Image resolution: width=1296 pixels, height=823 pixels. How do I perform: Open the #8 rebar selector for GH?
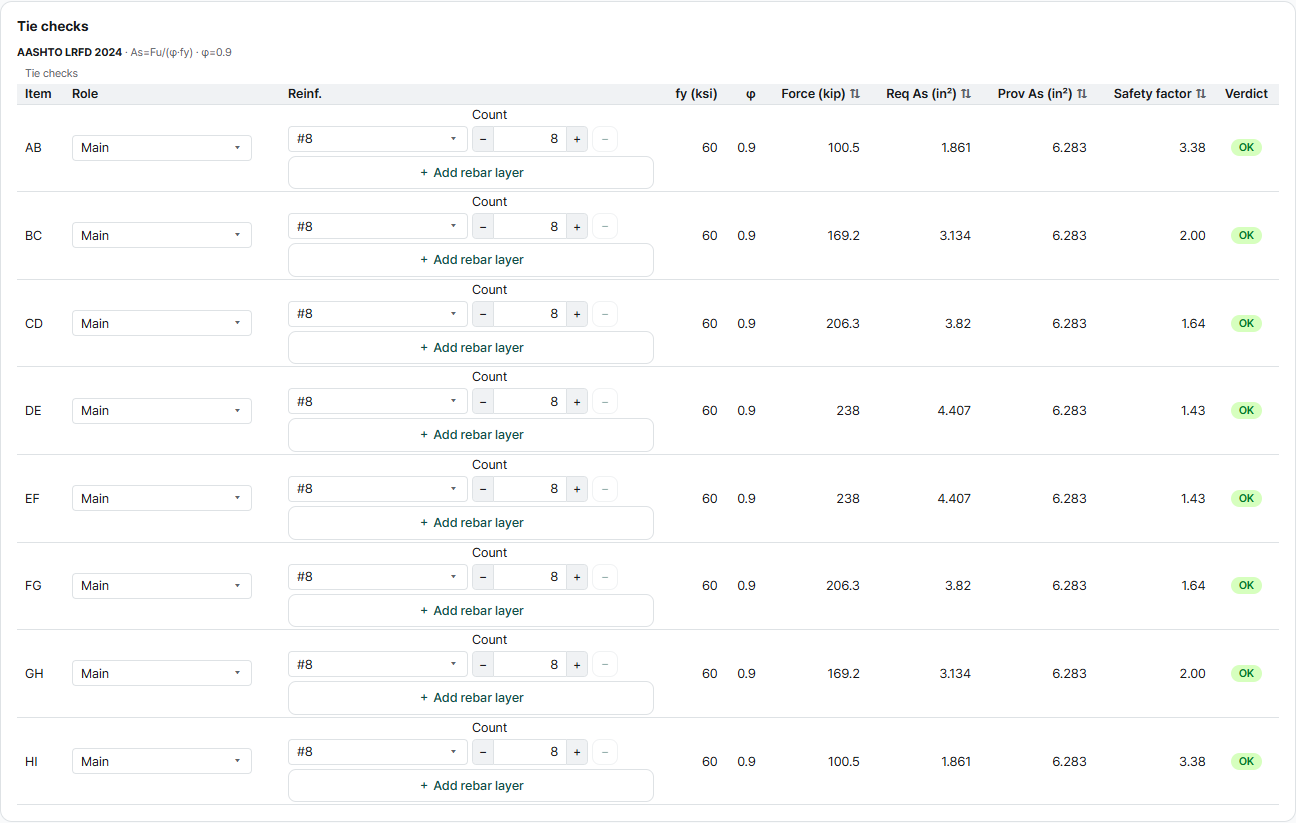[x=378, y=665]
